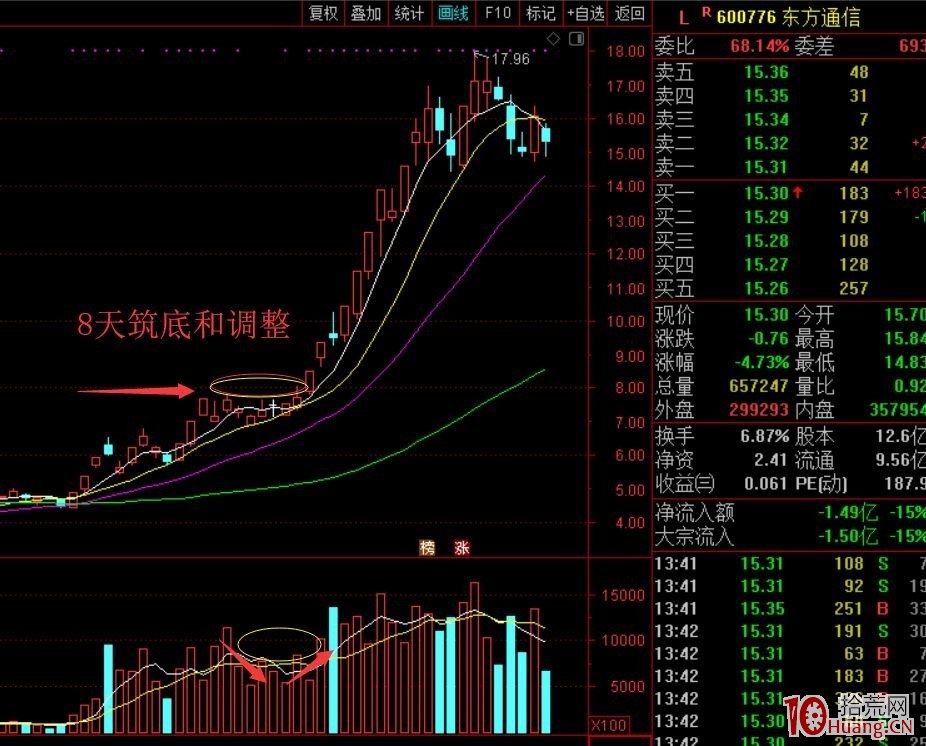Open the F10 company info page
This screenshot has width=926, height=746.
[497, 13]
